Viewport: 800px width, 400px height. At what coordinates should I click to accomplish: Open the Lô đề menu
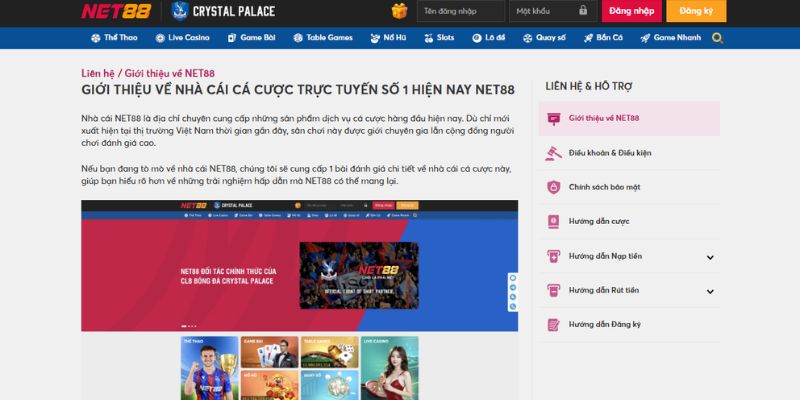[489, 38]
